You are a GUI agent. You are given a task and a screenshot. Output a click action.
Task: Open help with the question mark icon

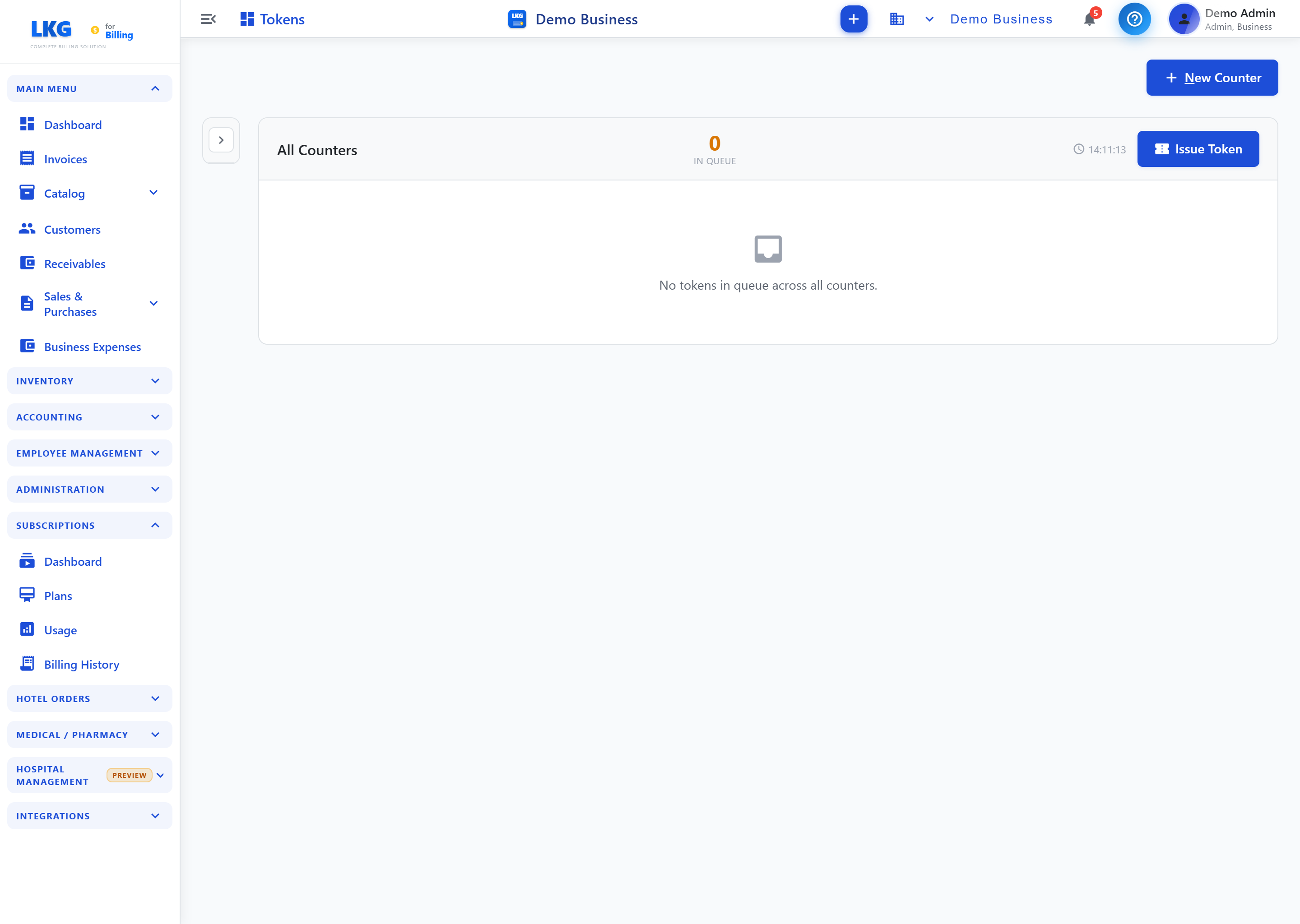(x=1134, y=19)
